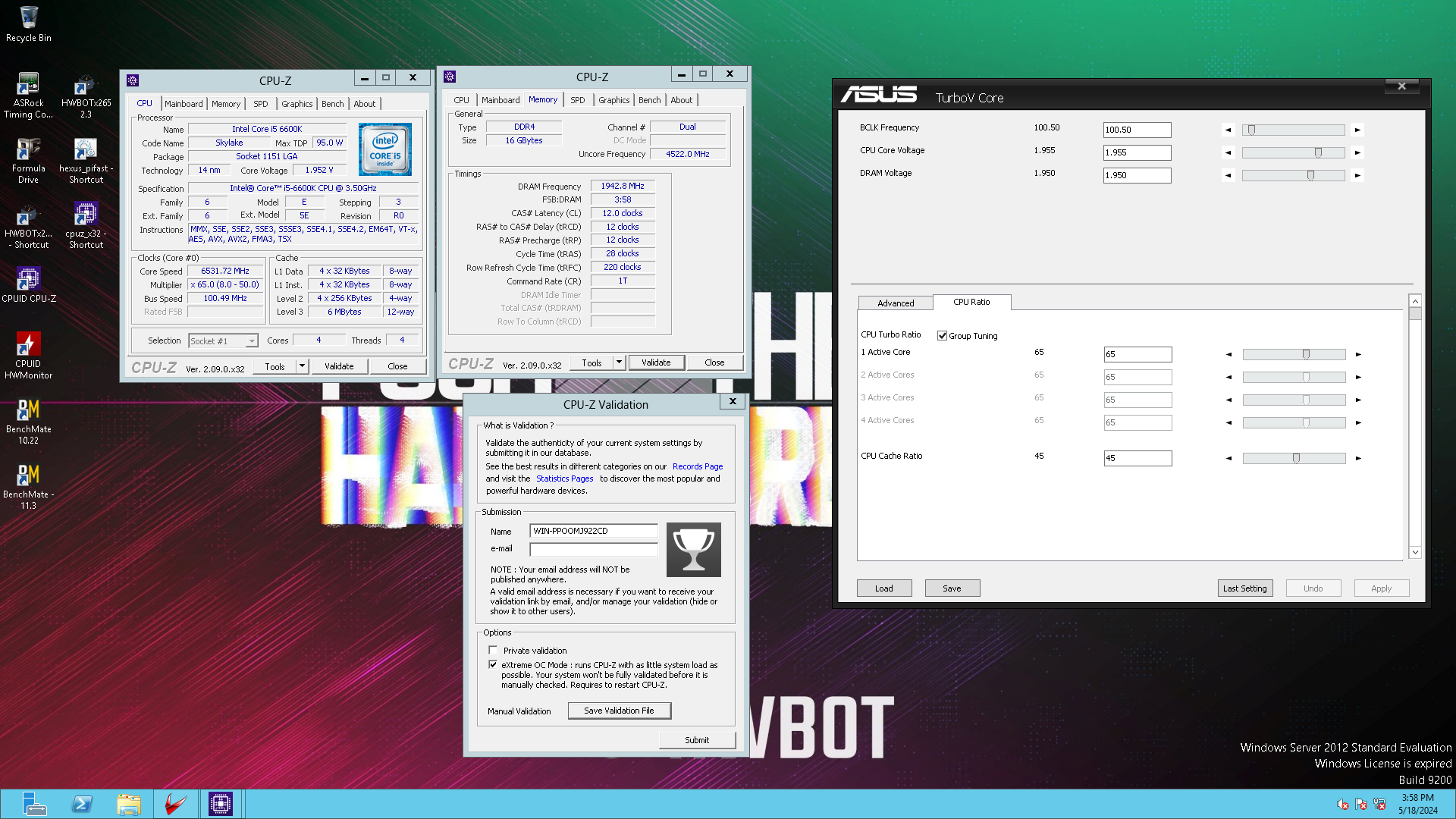
Task: Click scrollbar down arrow in TurboV Core panel
Action: coord(1415,553)
